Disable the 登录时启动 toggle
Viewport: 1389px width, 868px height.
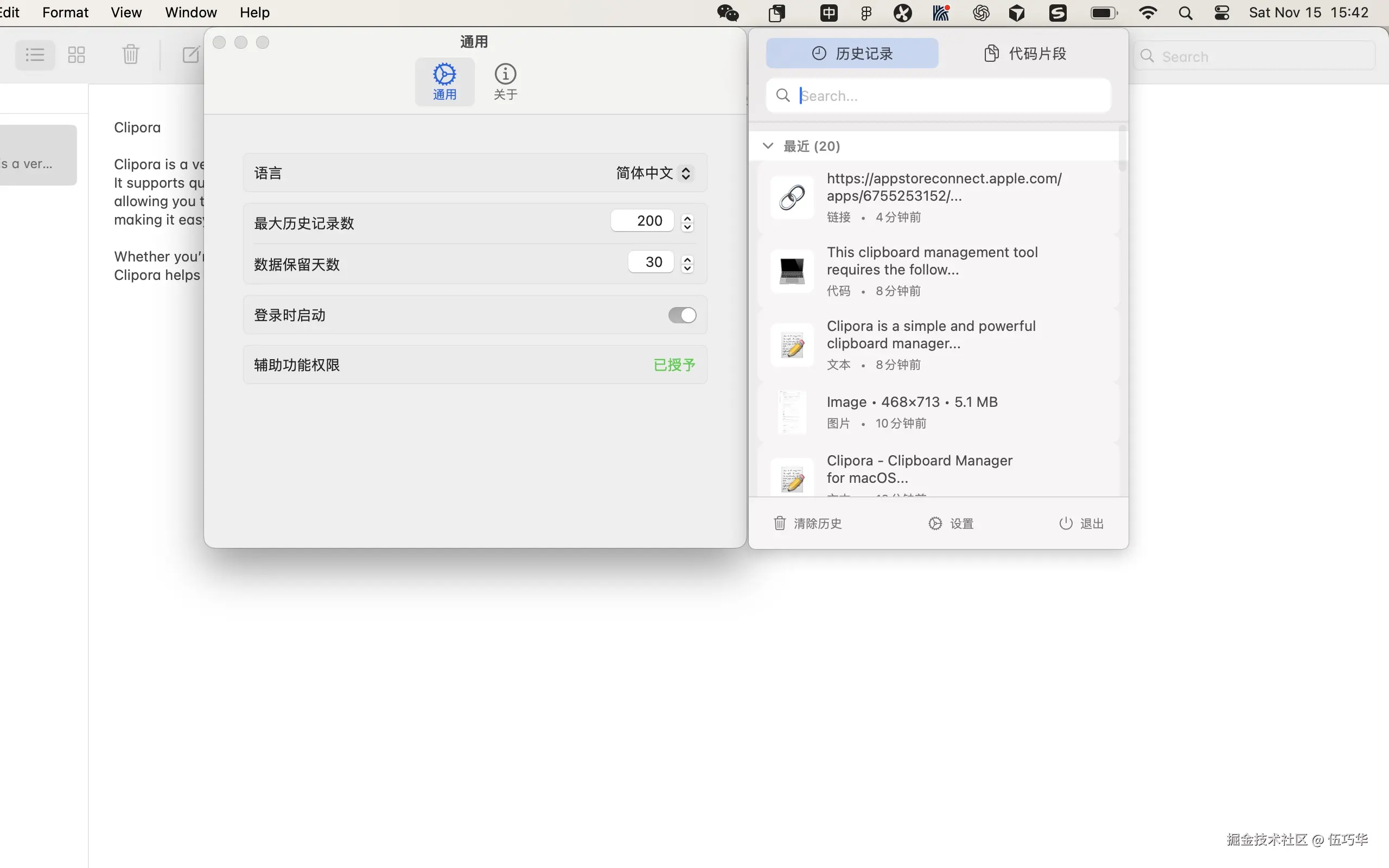pos(681,315)
